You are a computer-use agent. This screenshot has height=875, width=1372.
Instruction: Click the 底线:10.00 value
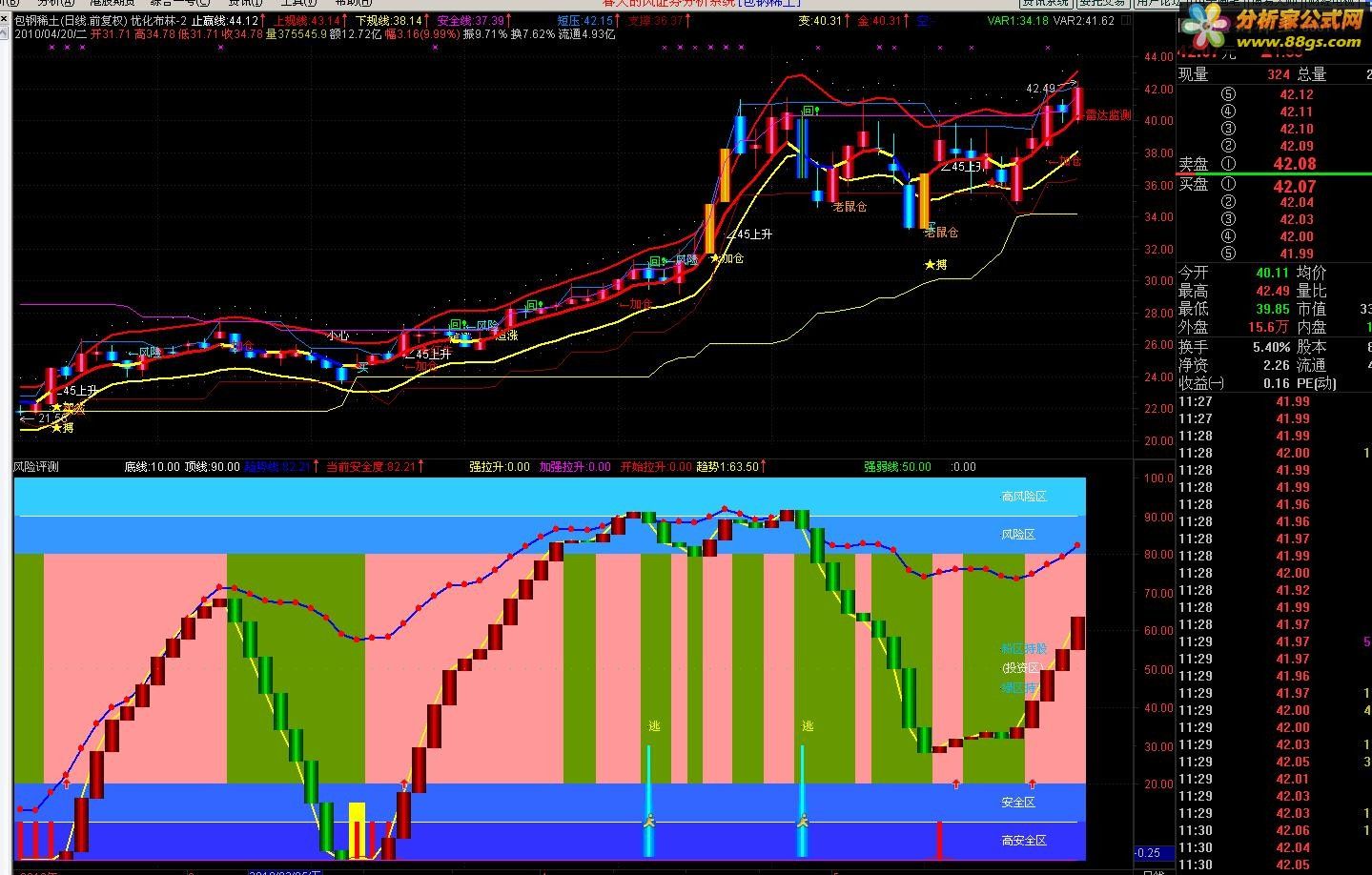[153, 467]
